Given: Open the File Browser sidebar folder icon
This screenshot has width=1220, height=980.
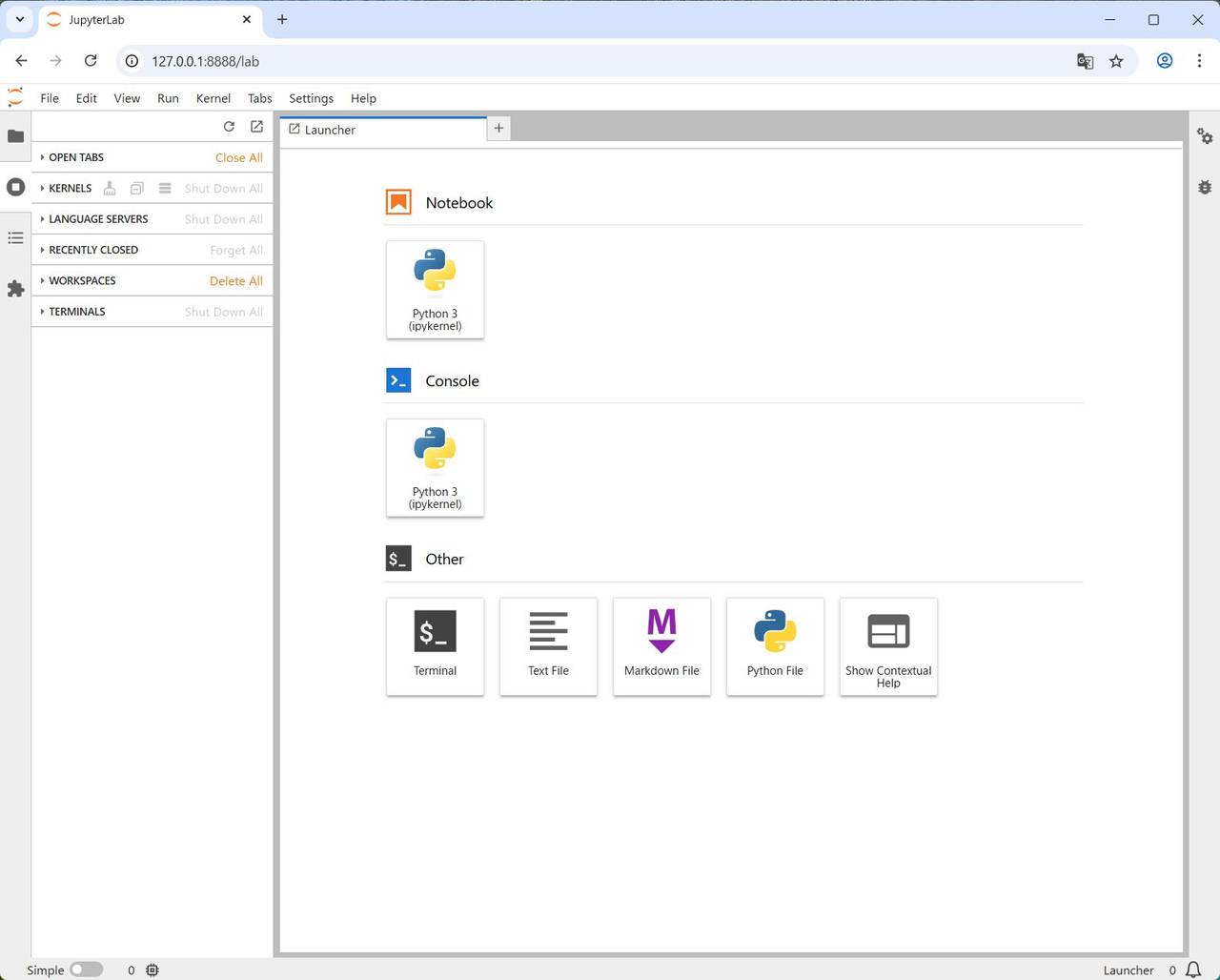Looking at the screenshot, I should pos(15,136).
